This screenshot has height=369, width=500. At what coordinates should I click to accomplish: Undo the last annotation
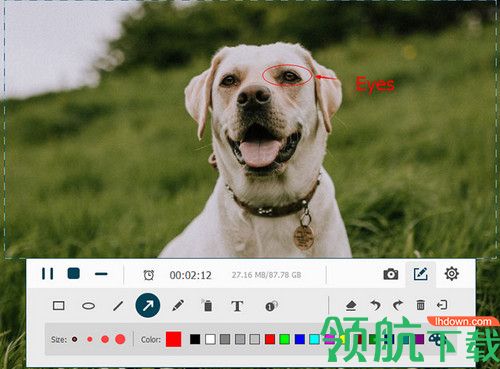(376, 305)
